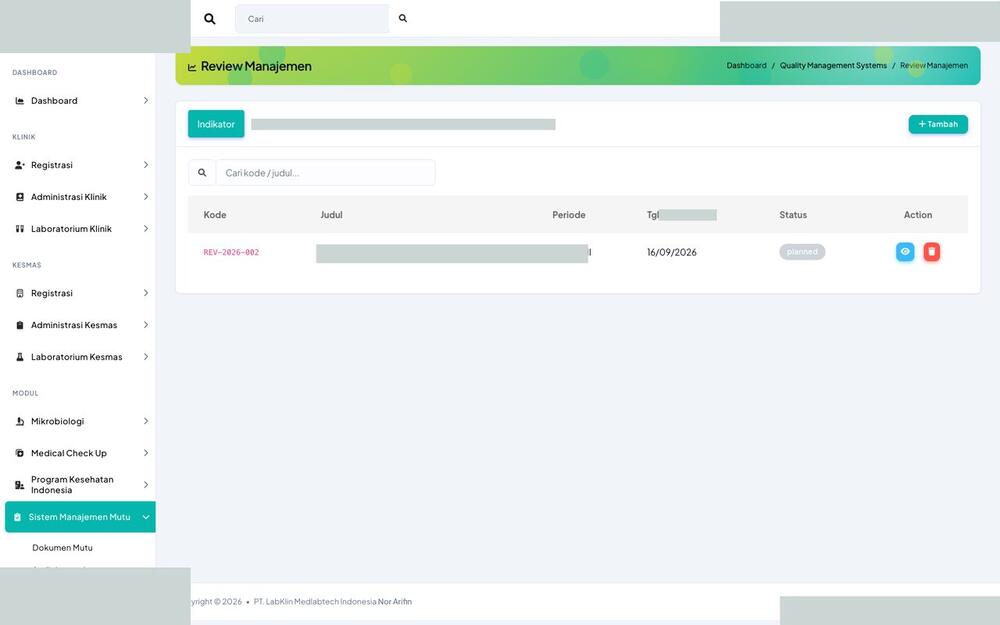
Task: Expand the Administrasi Kesmas chevron
Action: coord(145,325)
